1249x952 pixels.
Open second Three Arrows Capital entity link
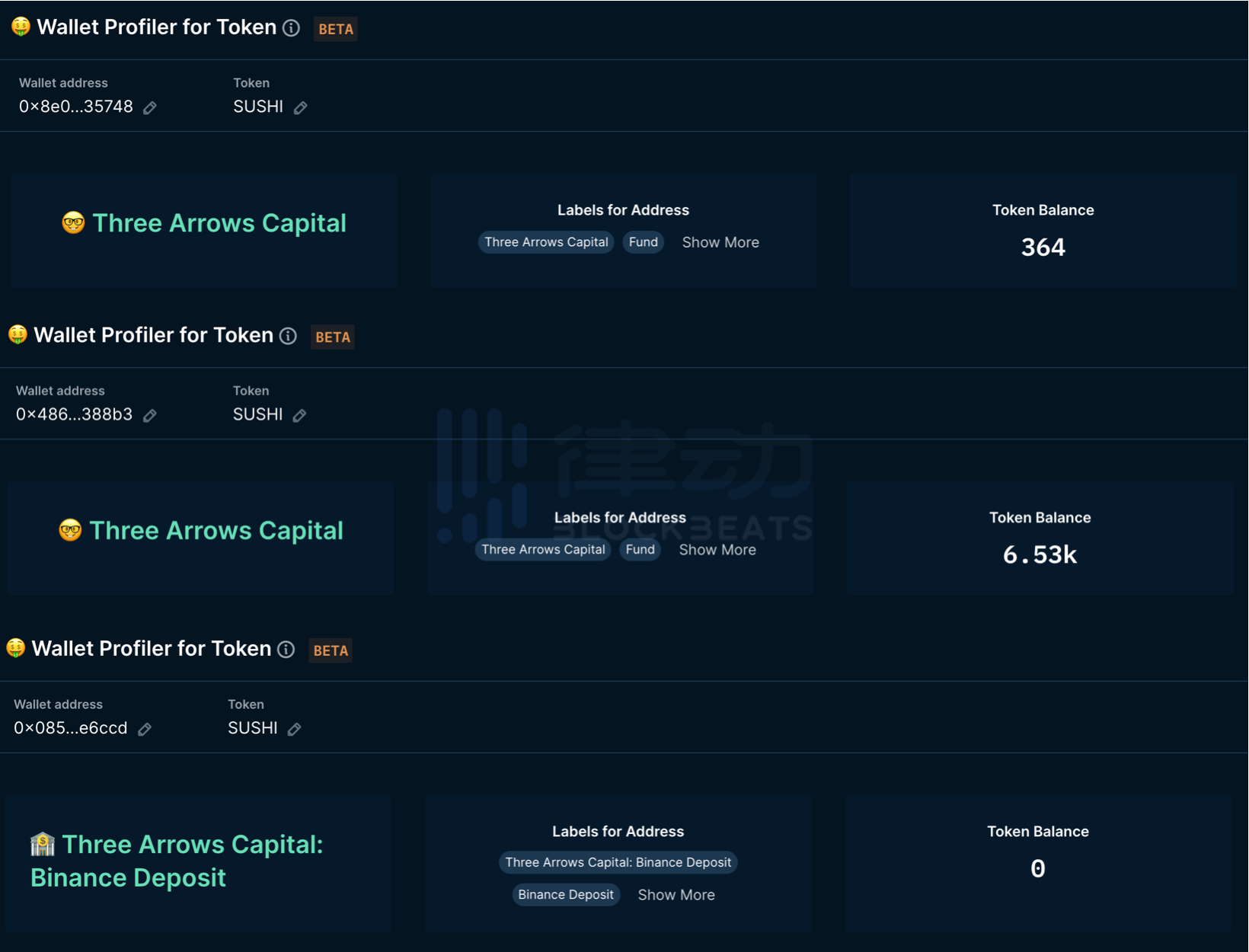(216, 531)
